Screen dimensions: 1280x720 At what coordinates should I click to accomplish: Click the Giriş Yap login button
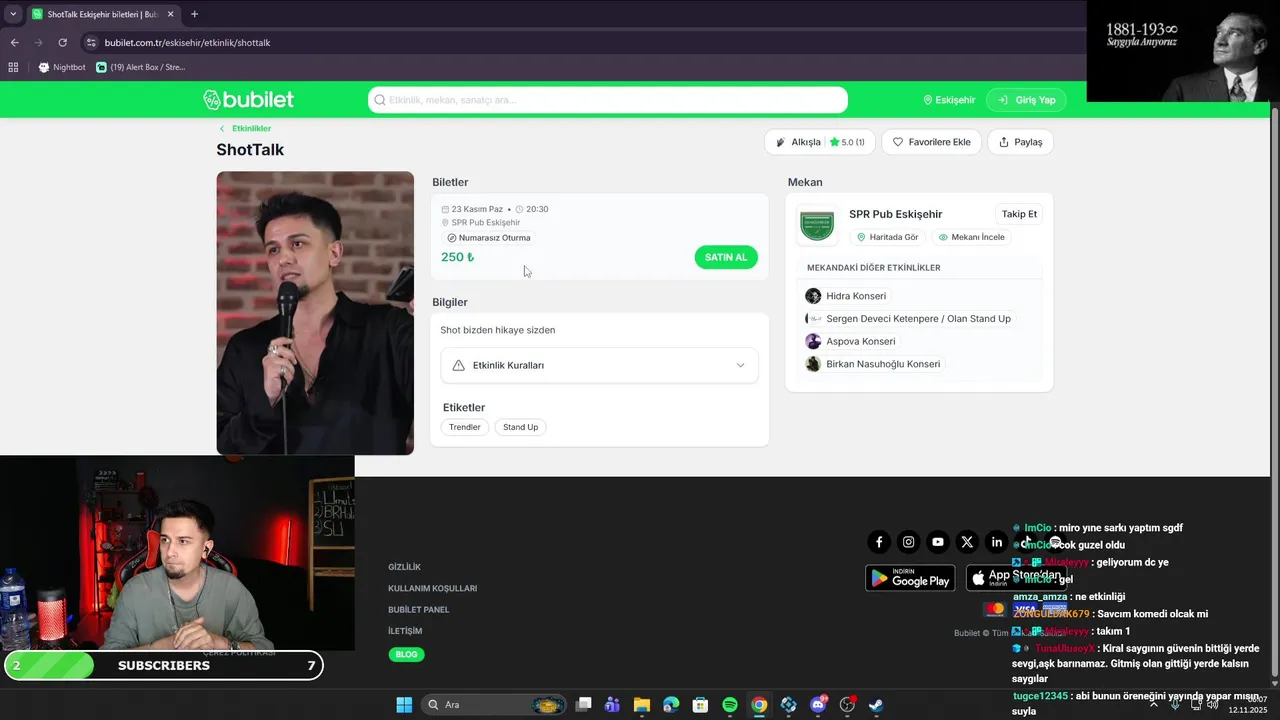pyautogui.click(x=1026, y=100)
